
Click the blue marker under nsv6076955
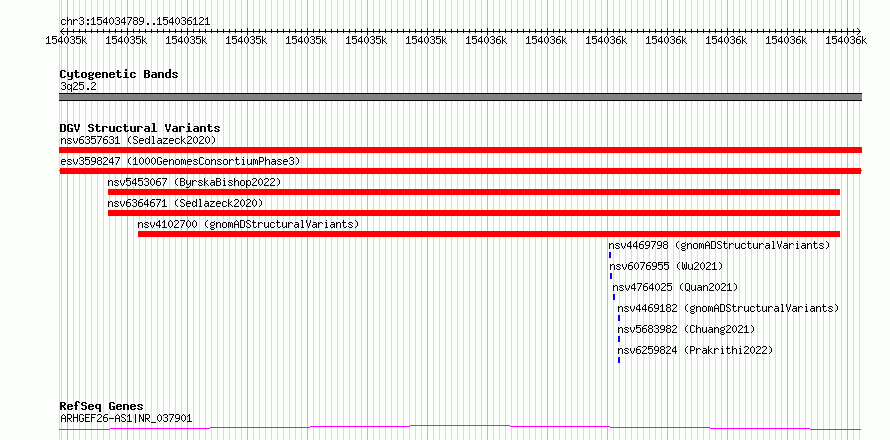[611, 276]
